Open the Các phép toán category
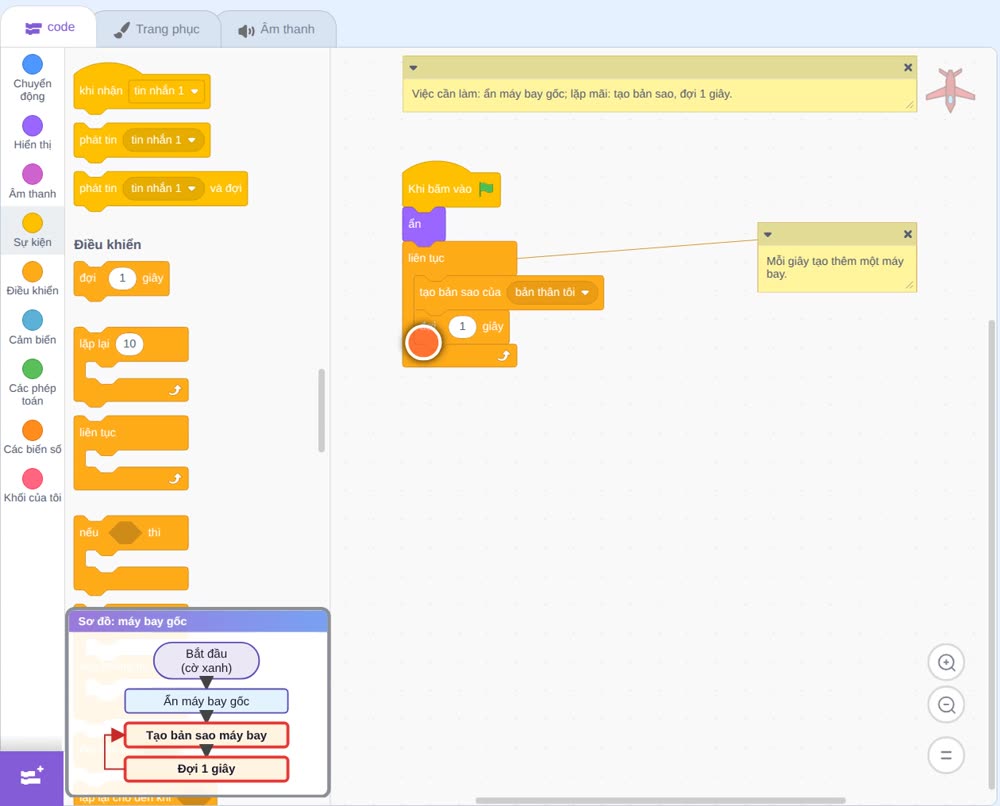 click(x=32, y=383)
